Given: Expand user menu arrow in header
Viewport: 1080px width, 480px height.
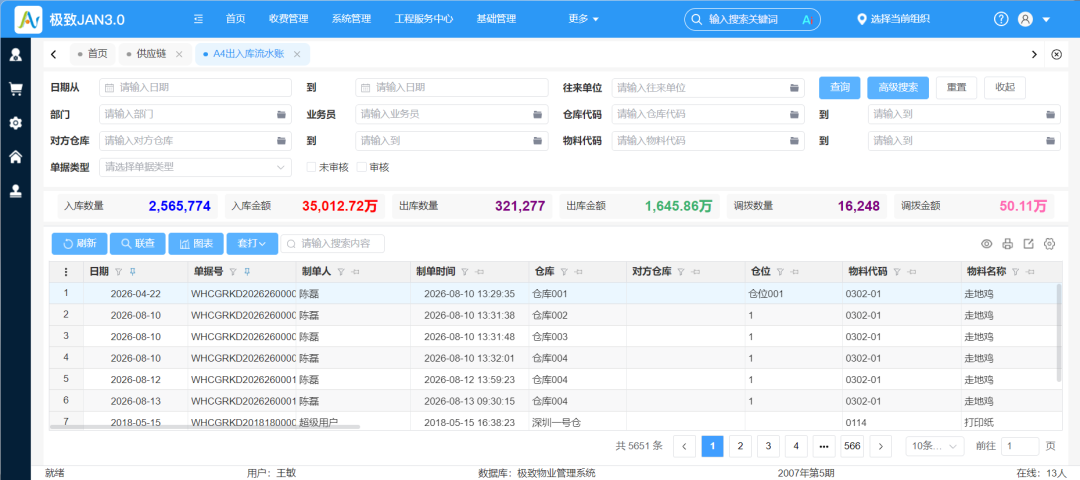Looking at the screenshot, I should [1046, 19].
